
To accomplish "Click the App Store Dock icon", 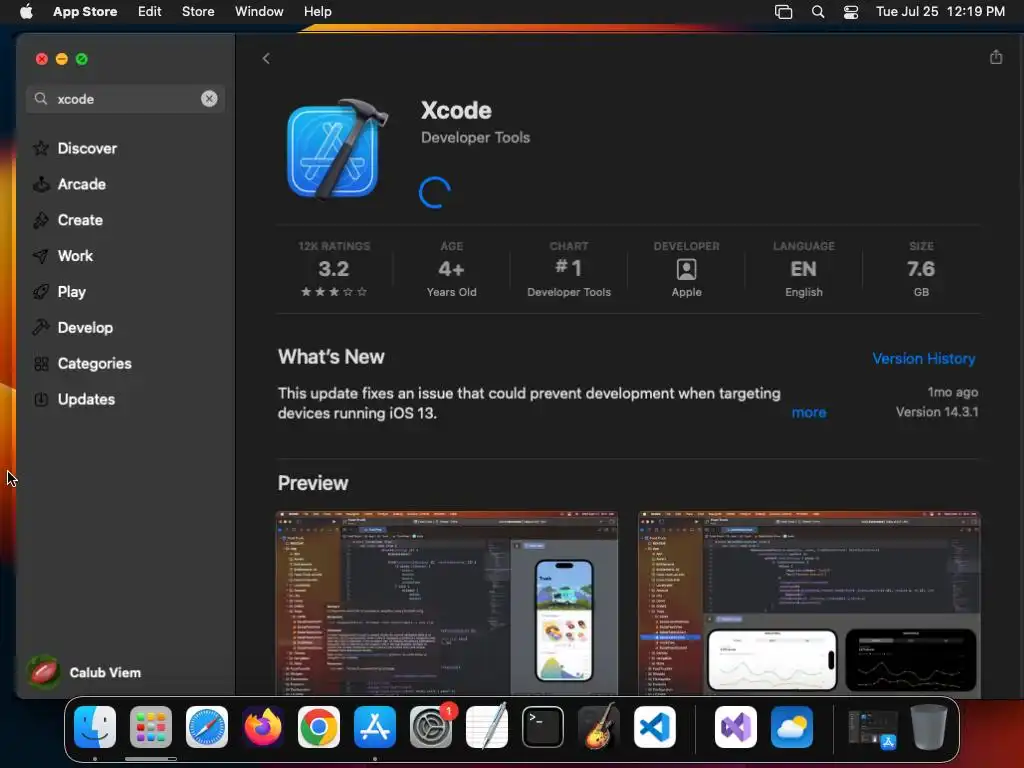I will [375, 727].
